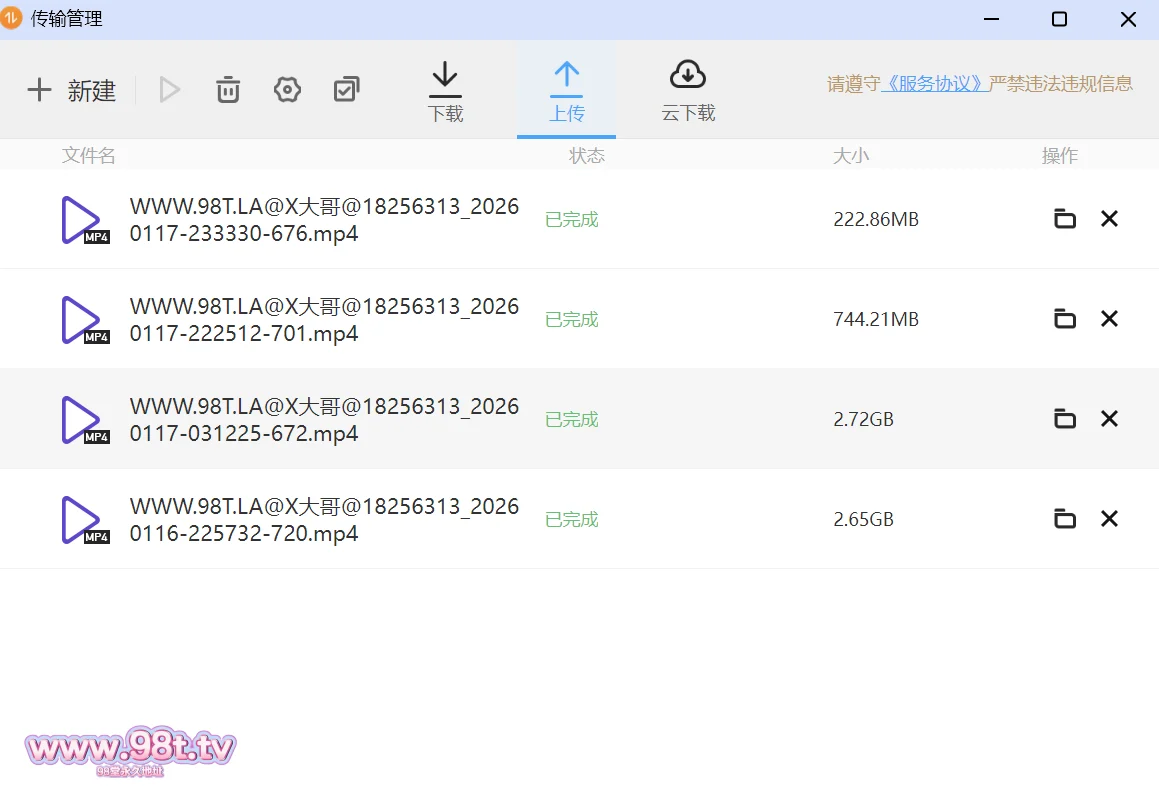
Task: Switch to the Download (下载) tab
Action: click(445, 91)
